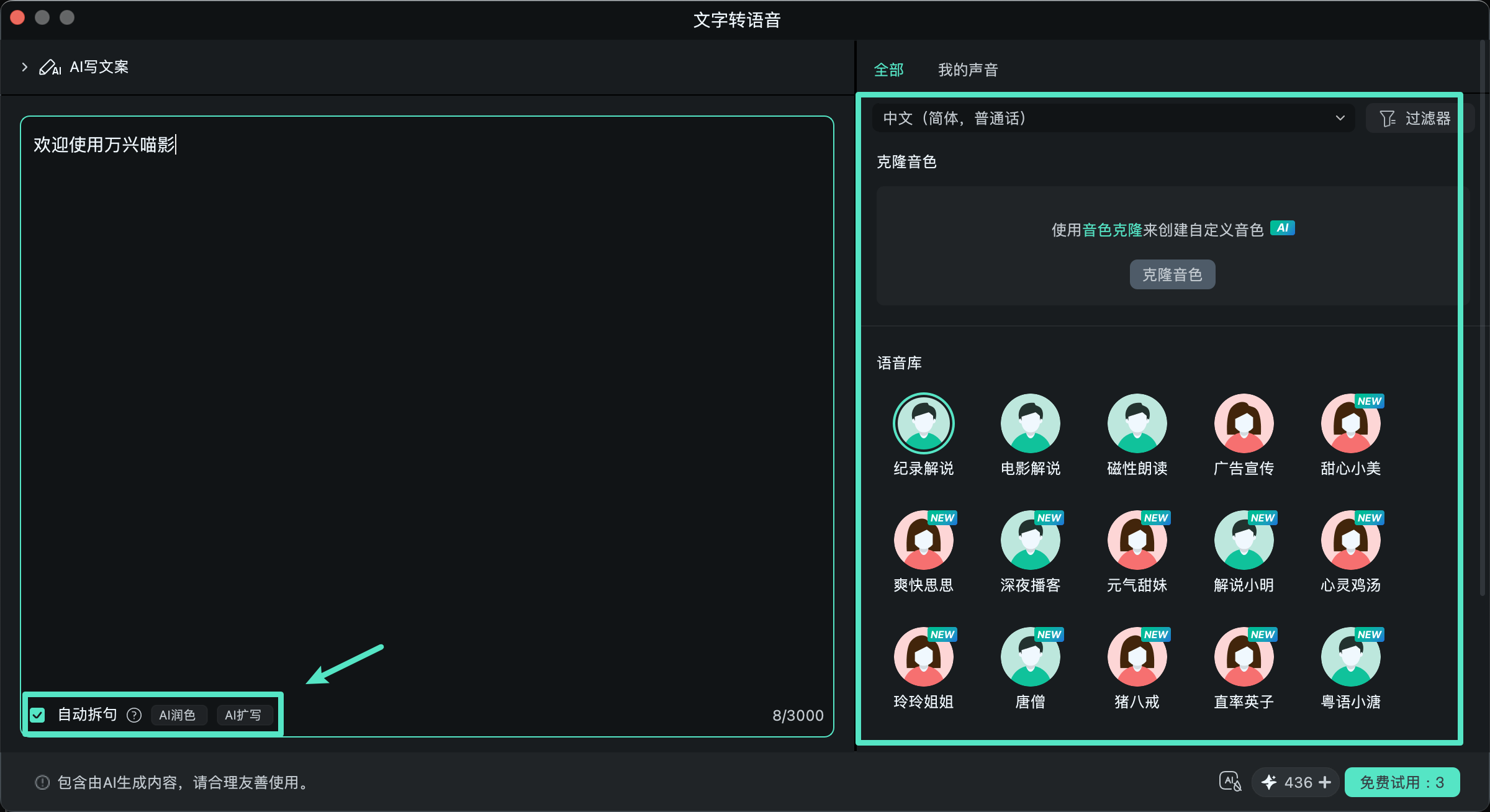The height and width of the screenshot is (812, 1490).
Task: Select the 爽快思思 voice avatar
Action: coord(924,540)
